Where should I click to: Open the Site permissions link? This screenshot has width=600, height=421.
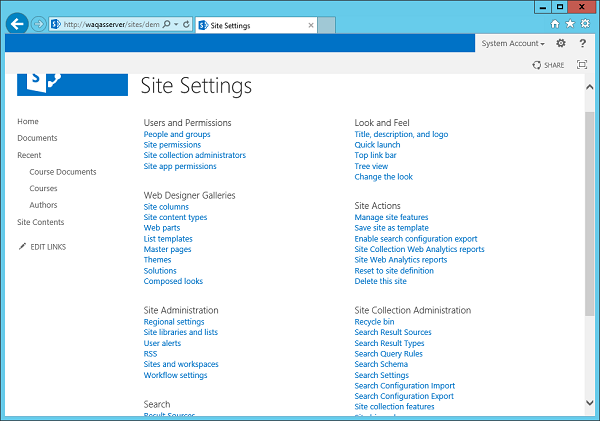click(x=172, y=145)
